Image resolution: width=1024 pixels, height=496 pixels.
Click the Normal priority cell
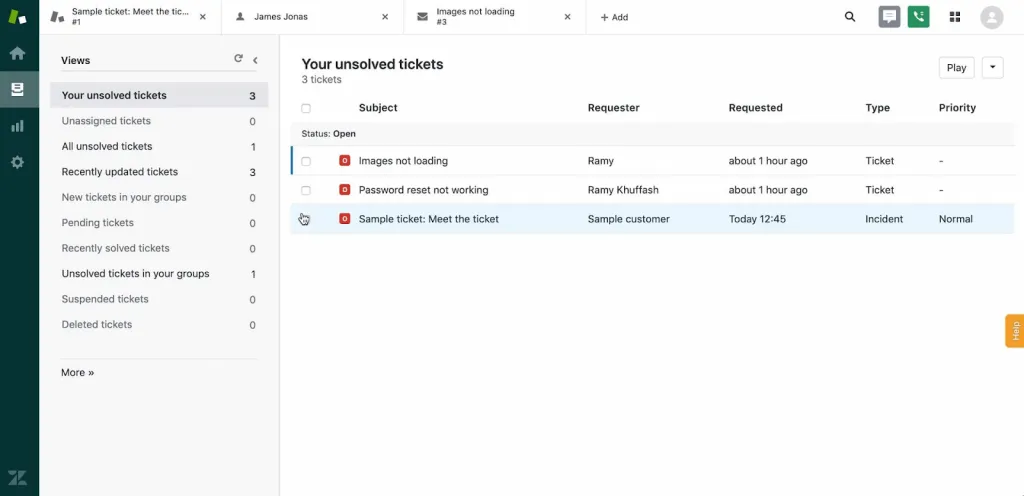point(955,219)
